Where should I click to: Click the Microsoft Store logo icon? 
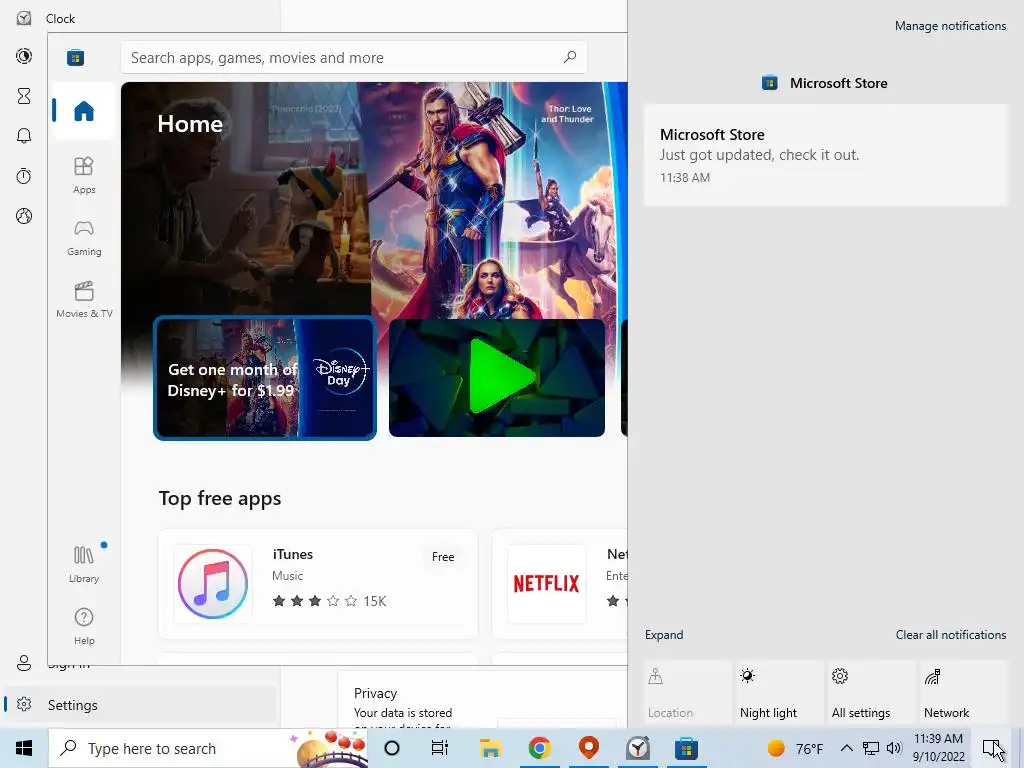75,57
